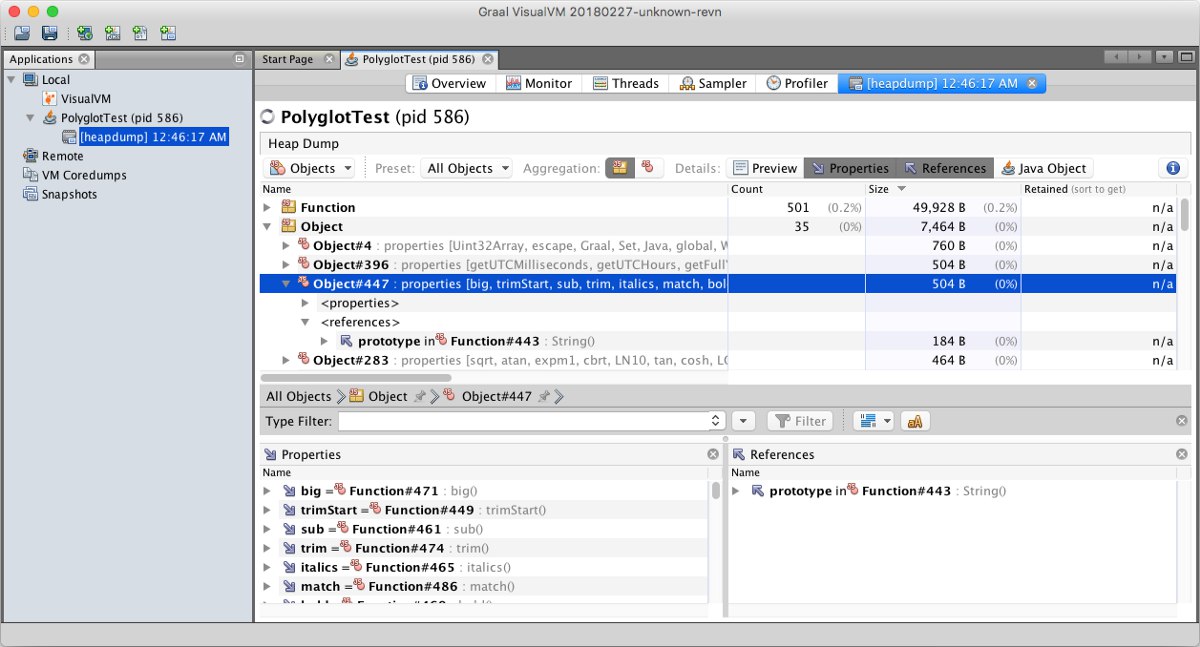Expand the <properties> node
This screenshot has width=1200, height=647.
(x=306, y=303)
